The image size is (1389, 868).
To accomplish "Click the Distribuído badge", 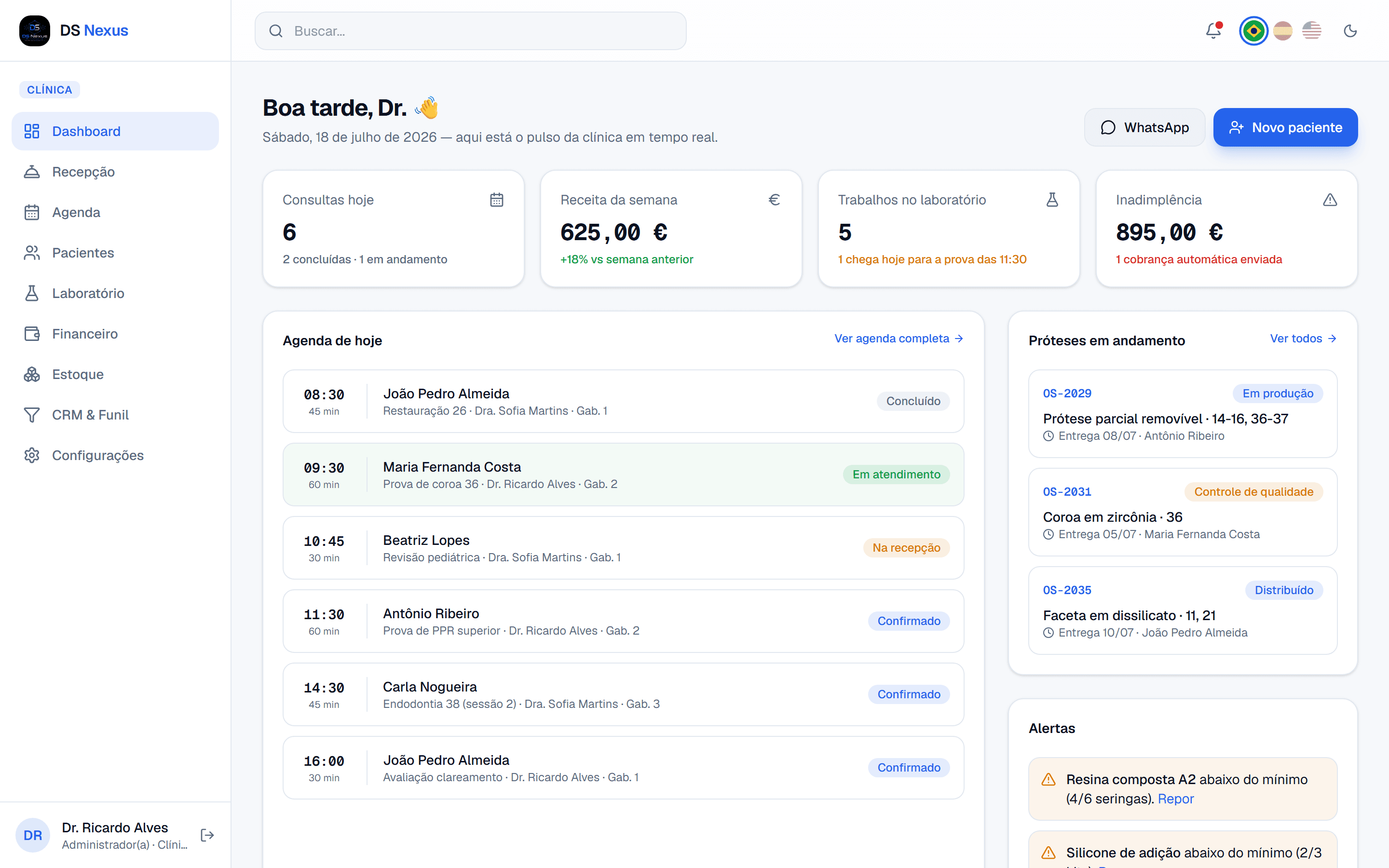I will click(1284, 590).
